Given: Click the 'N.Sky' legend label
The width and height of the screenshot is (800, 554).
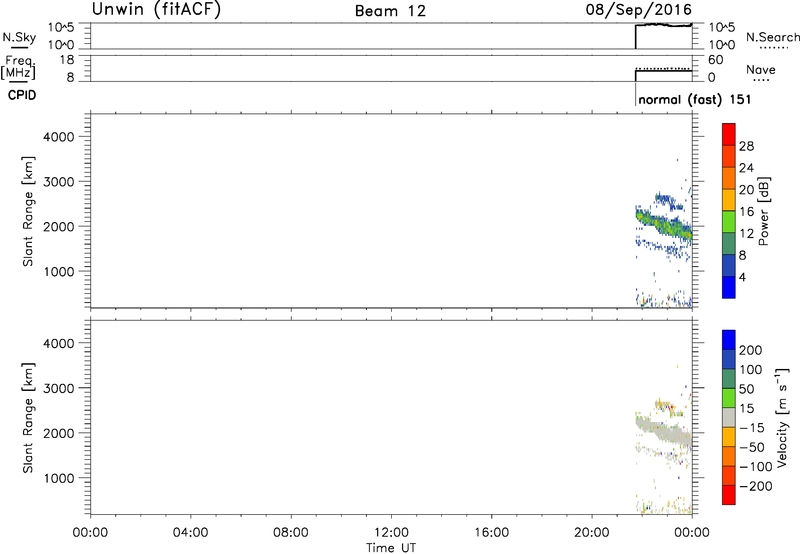Looking at the screenshot, I should 19,37.
